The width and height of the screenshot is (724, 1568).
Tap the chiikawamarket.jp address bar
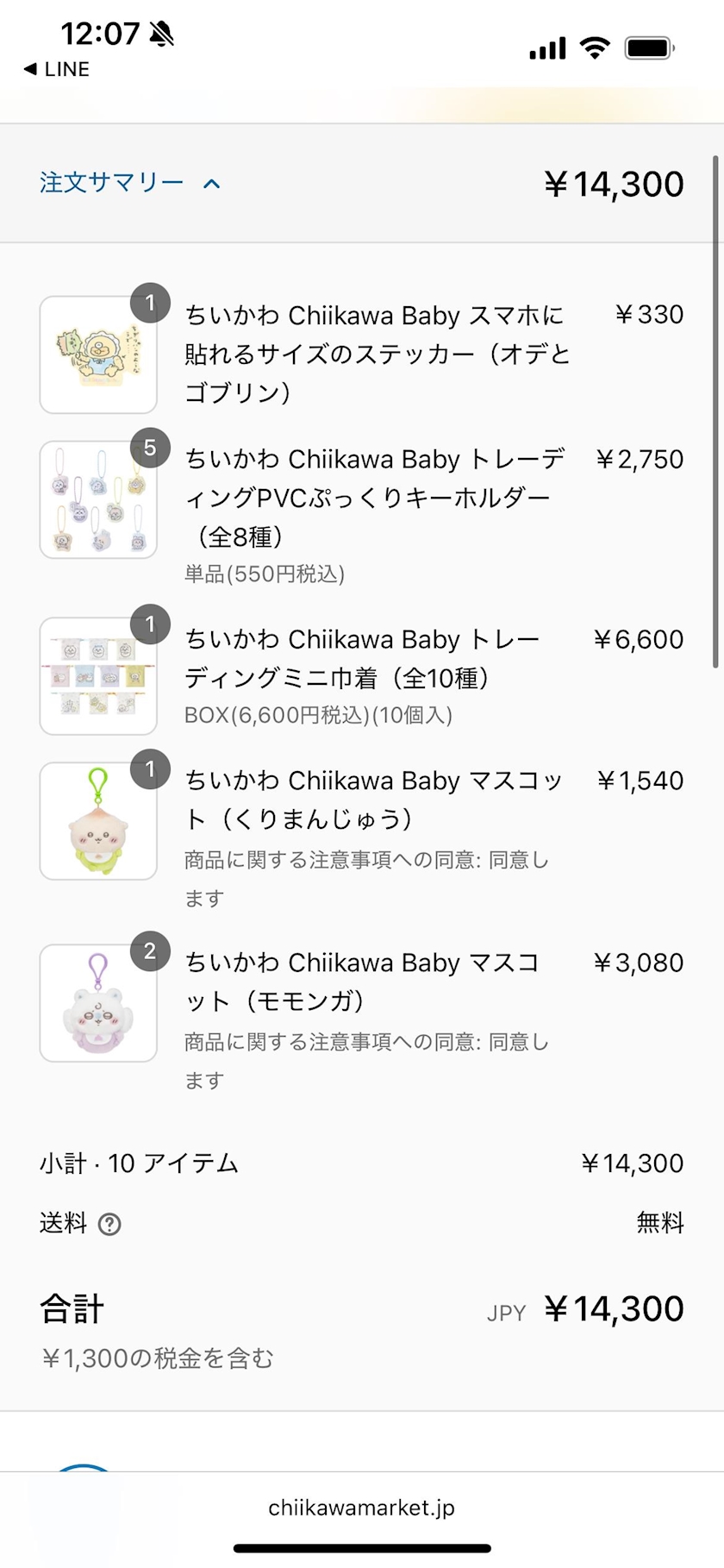pyautogui.click(x=361, y=1507)
